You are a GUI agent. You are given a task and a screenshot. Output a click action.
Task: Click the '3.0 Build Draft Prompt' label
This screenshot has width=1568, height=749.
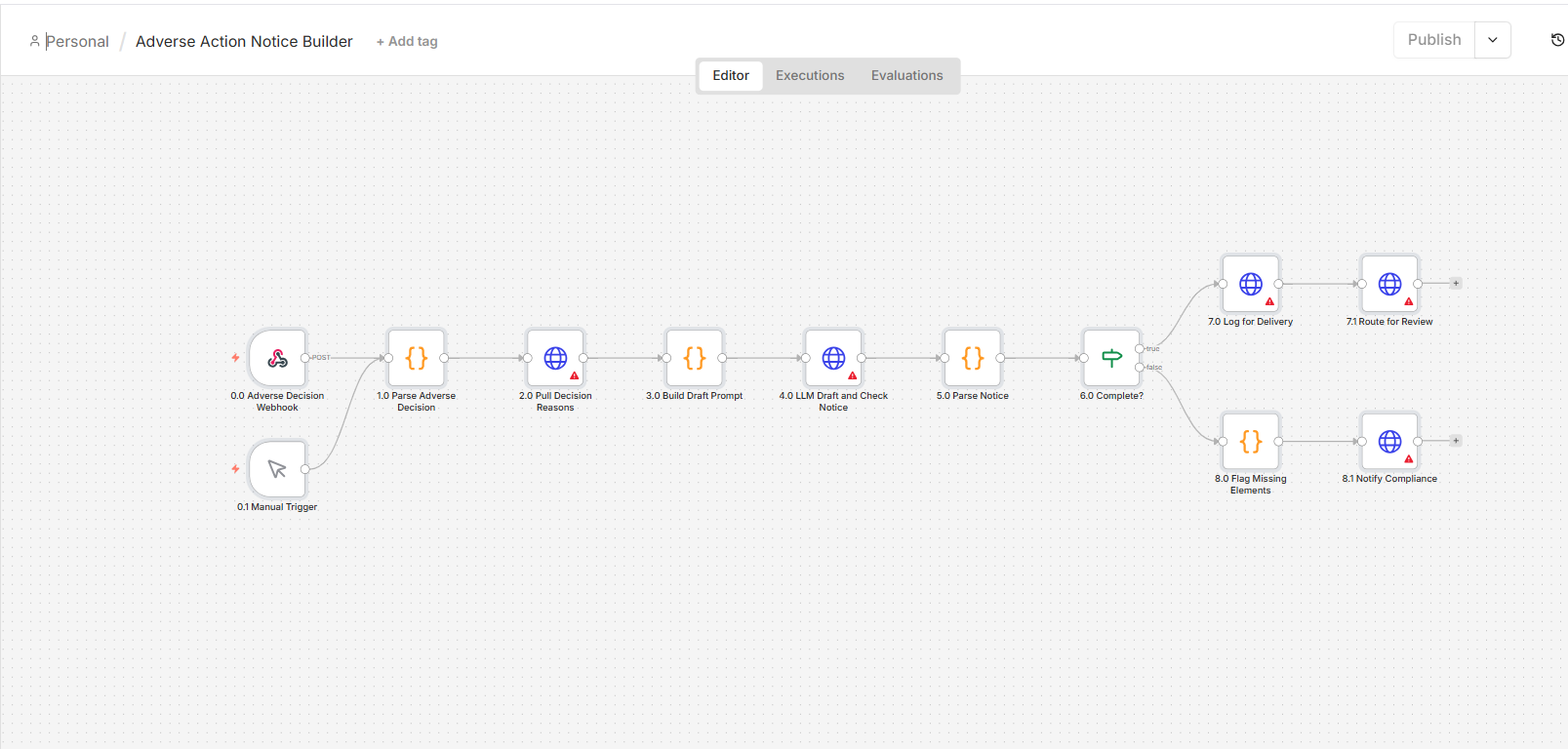coord(695,396)
